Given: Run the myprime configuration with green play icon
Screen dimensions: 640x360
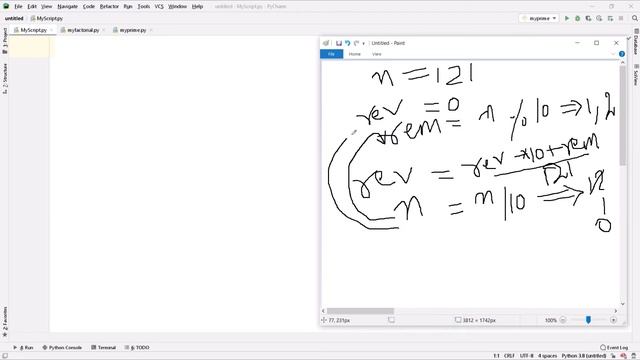Looking at the screenshot, I should pos(567,18).
